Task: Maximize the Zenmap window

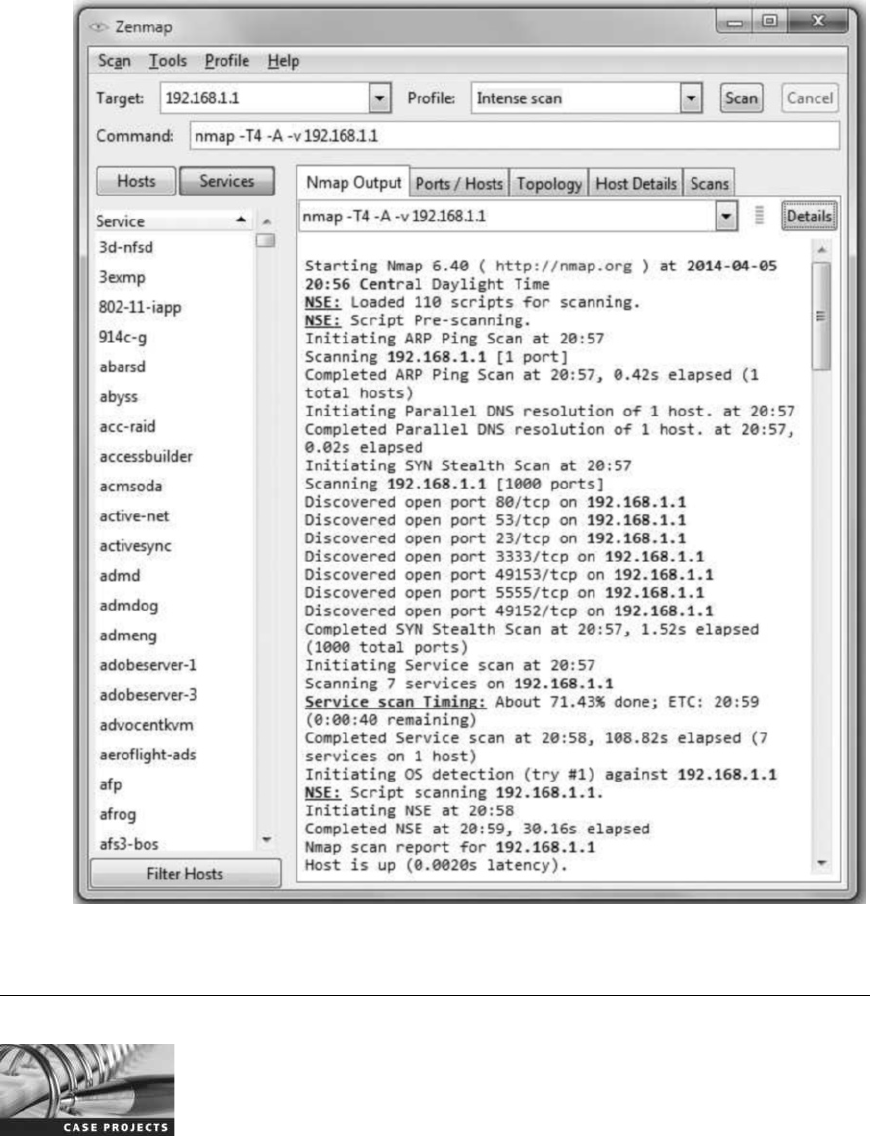Action: 770,21
